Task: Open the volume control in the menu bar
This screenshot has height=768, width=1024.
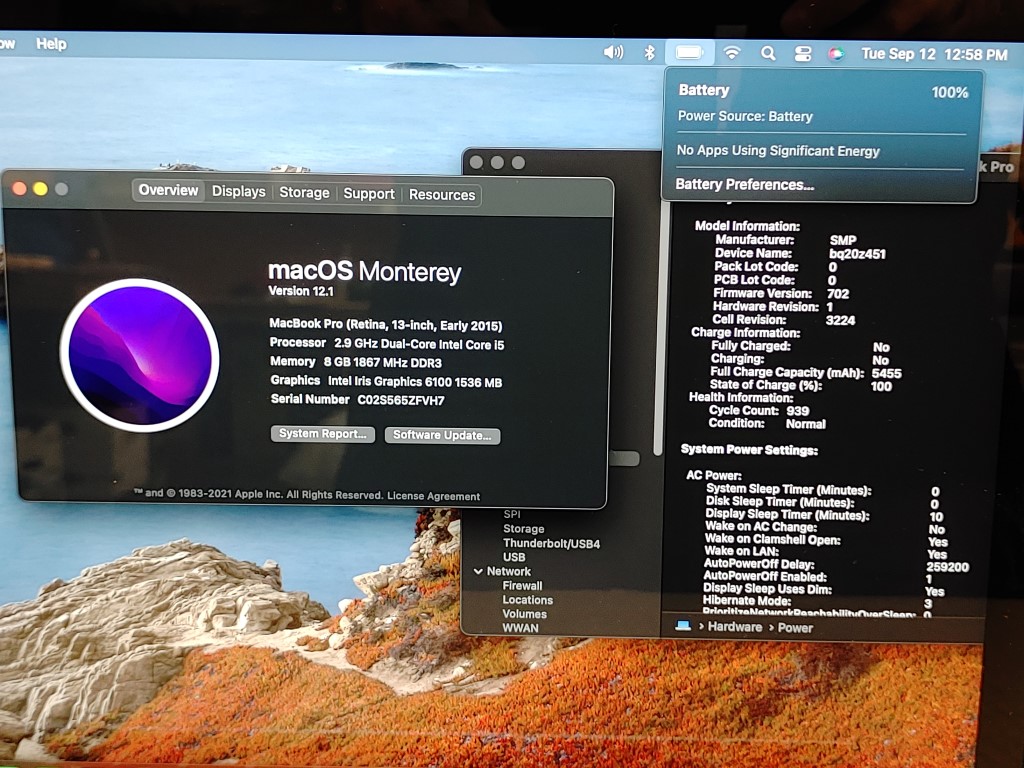Action: [x=613, y=52]
